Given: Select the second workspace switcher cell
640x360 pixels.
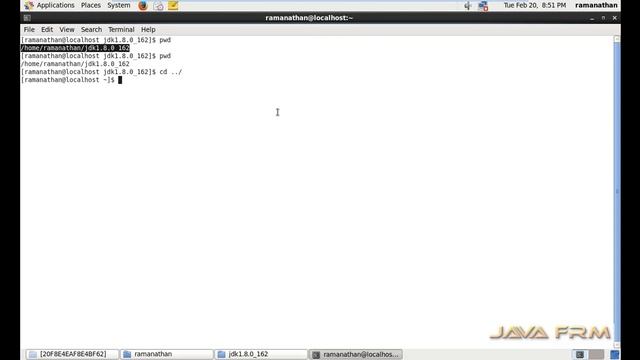Looking at the screenshot, I should [x=596, y=354].
